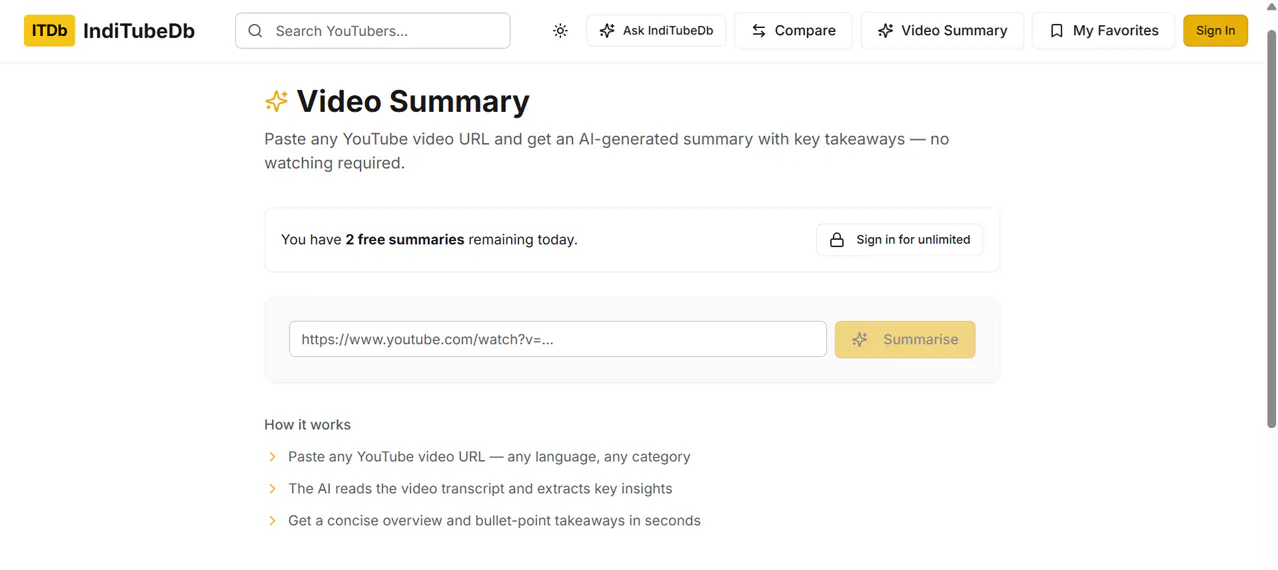The width and height of the screenshot is (1278, 570).
Task: Click the 'Video Summary' page heading text
Action: 413,101
